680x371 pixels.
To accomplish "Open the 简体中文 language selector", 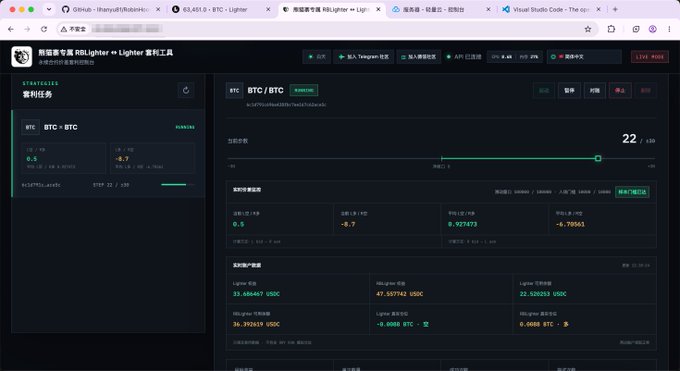I will pyautogui.click(x=584, y=57).
